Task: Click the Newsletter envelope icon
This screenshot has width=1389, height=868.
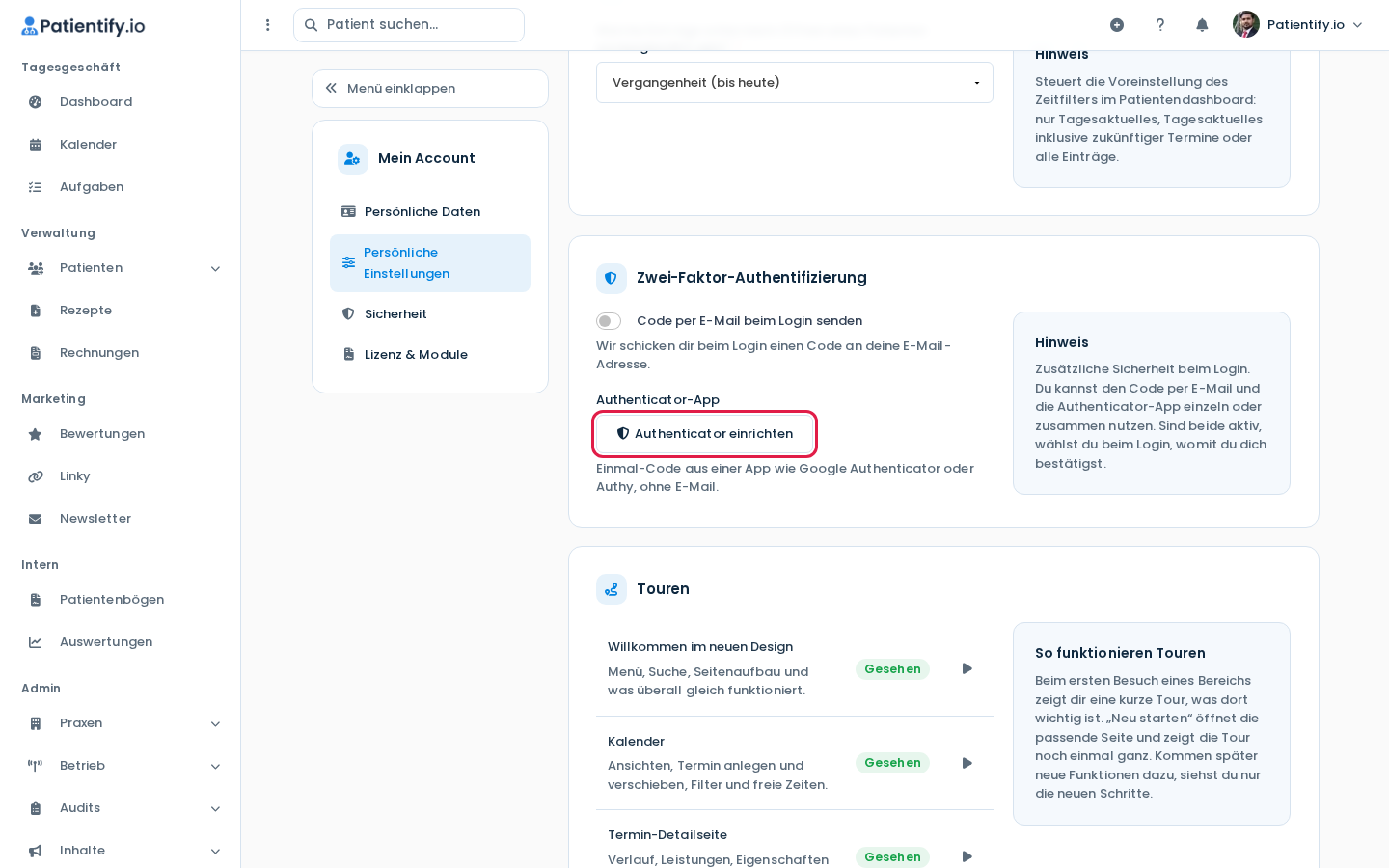Action: 36,519
